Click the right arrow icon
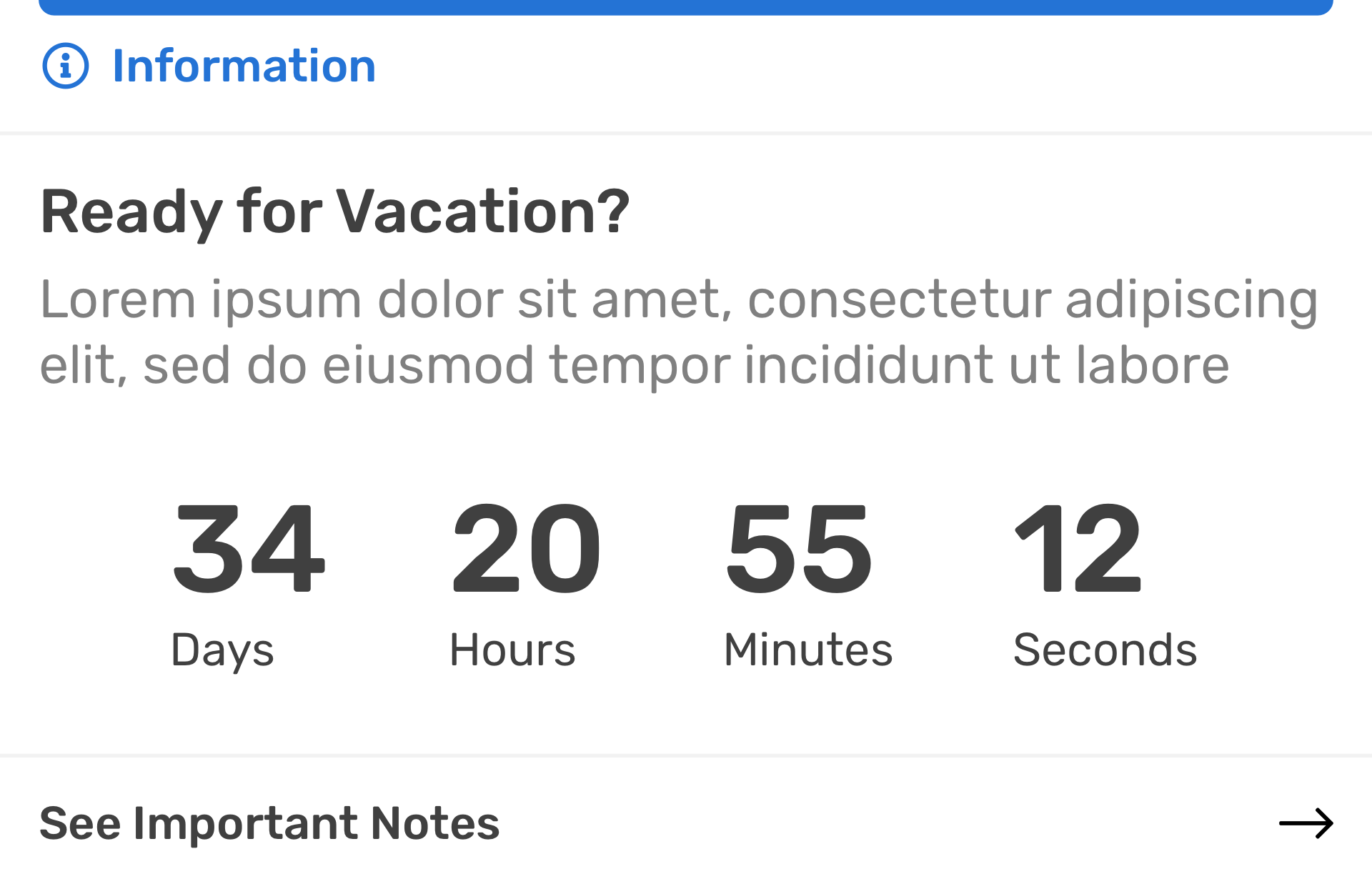This screenshot has width=1372, height=889. 1306,823
